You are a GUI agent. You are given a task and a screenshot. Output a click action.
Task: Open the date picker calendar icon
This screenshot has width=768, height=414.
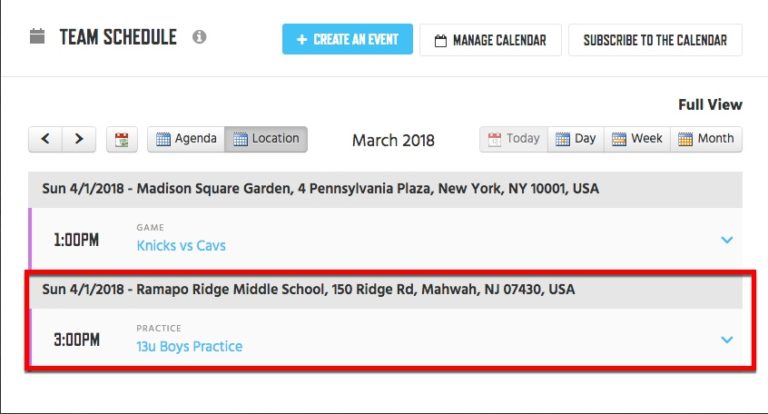click(x=122, y=140)
